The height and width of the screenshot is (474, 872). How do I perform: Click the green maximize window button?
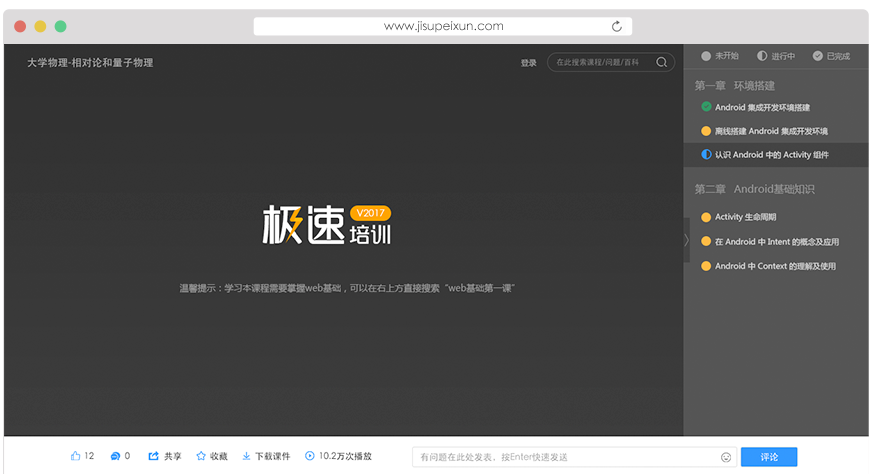coord(61,26)
